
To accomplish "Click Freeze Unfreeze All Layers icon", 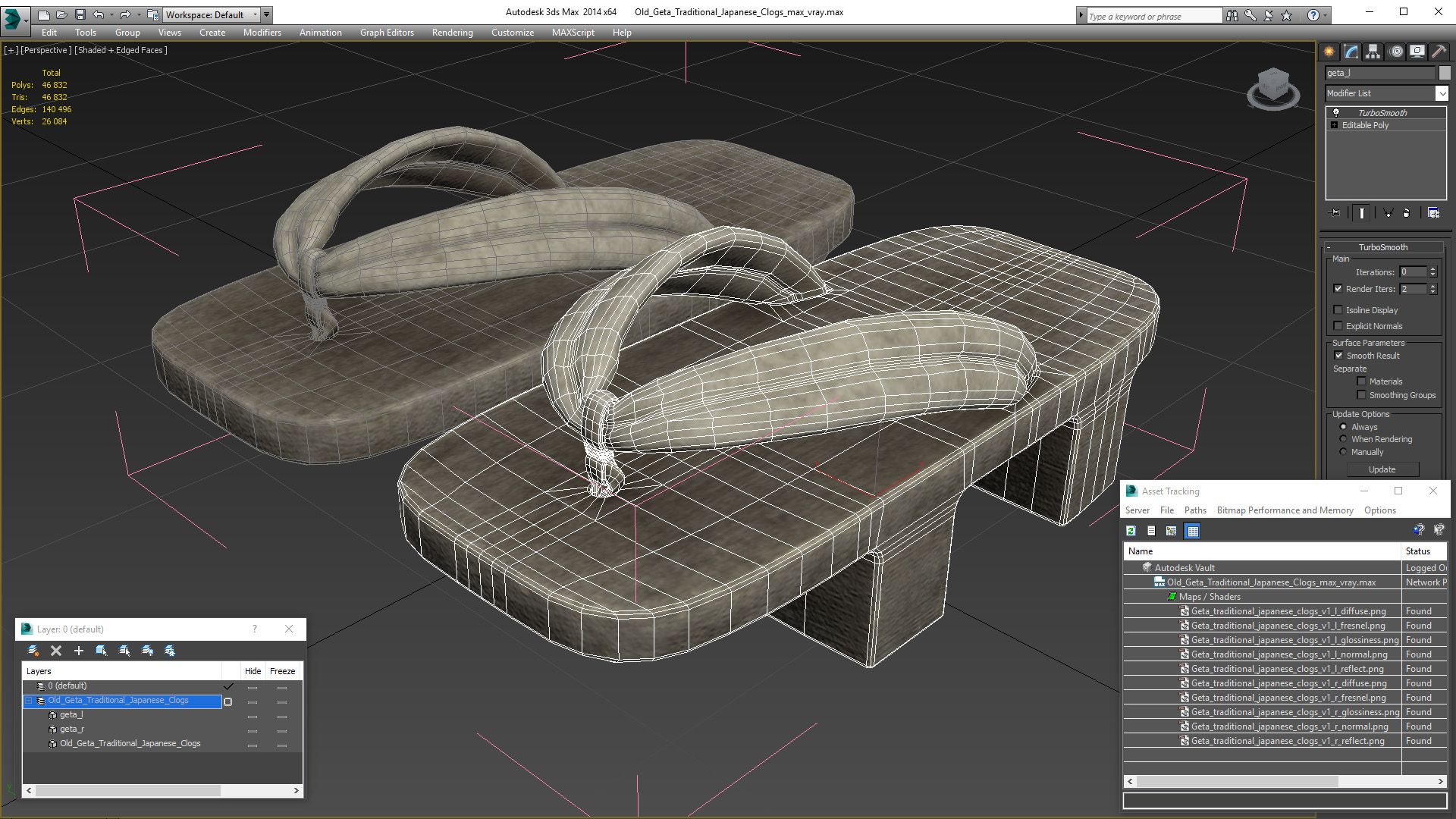I will tap(170, 651).
